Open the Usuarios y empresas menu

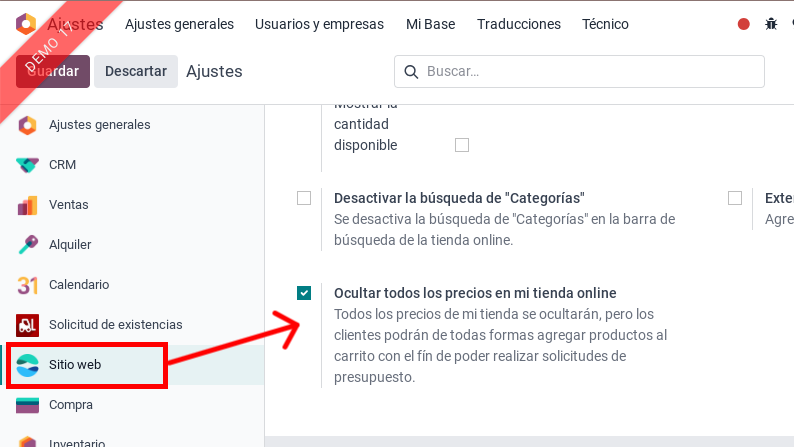[x=319, y=24]
